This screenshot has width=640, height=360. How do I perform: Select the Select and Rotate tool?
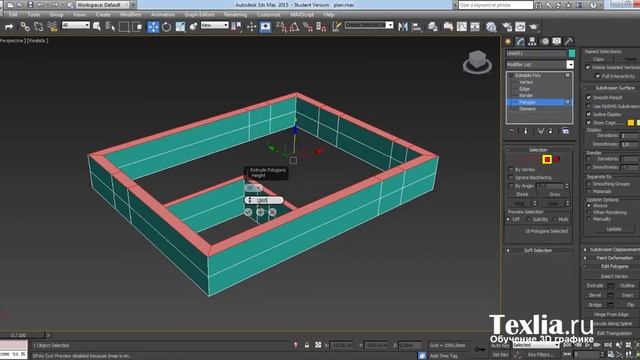point(167,27)
